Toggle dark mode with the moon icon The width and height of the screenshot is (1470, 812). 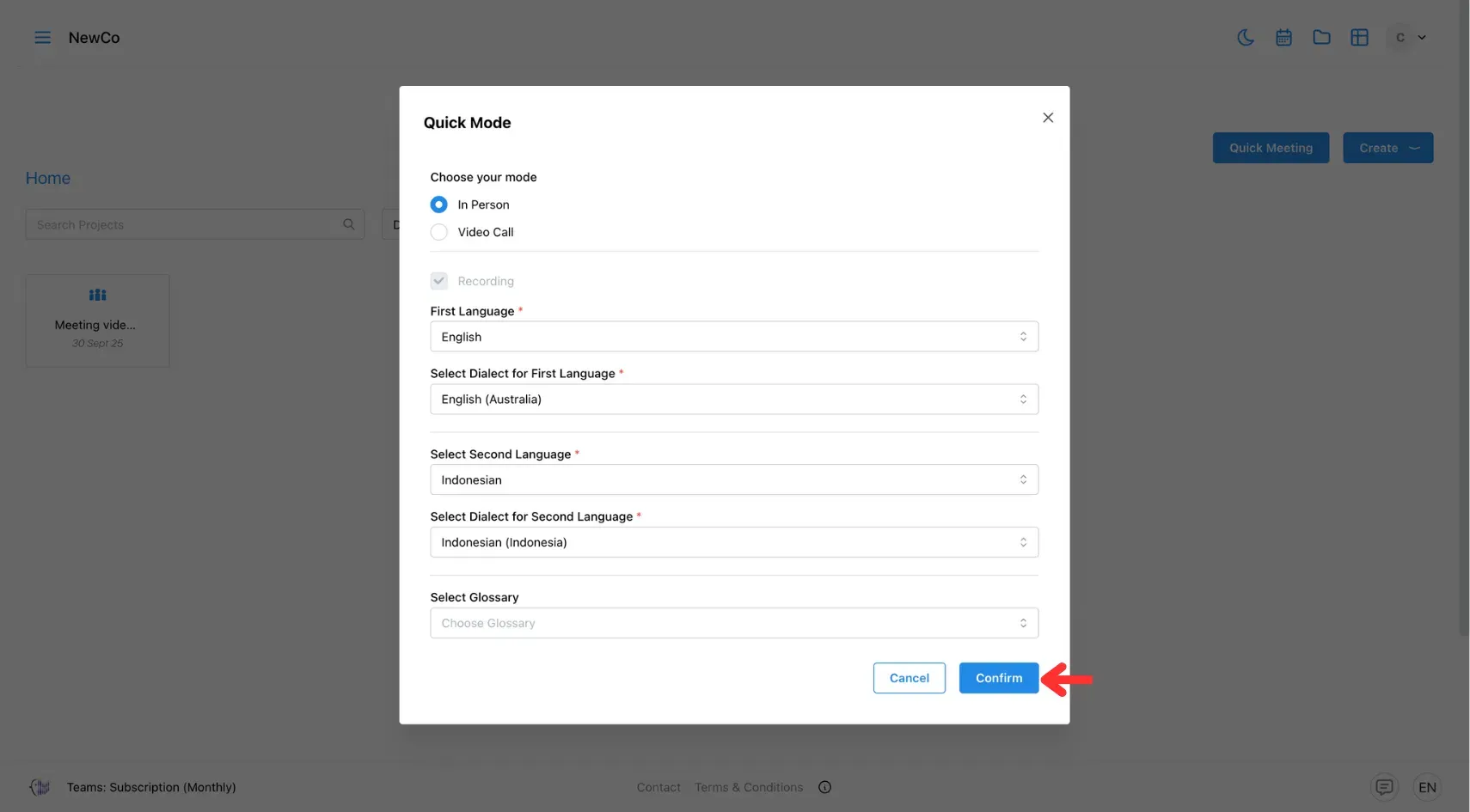(x=1246, y=37)
